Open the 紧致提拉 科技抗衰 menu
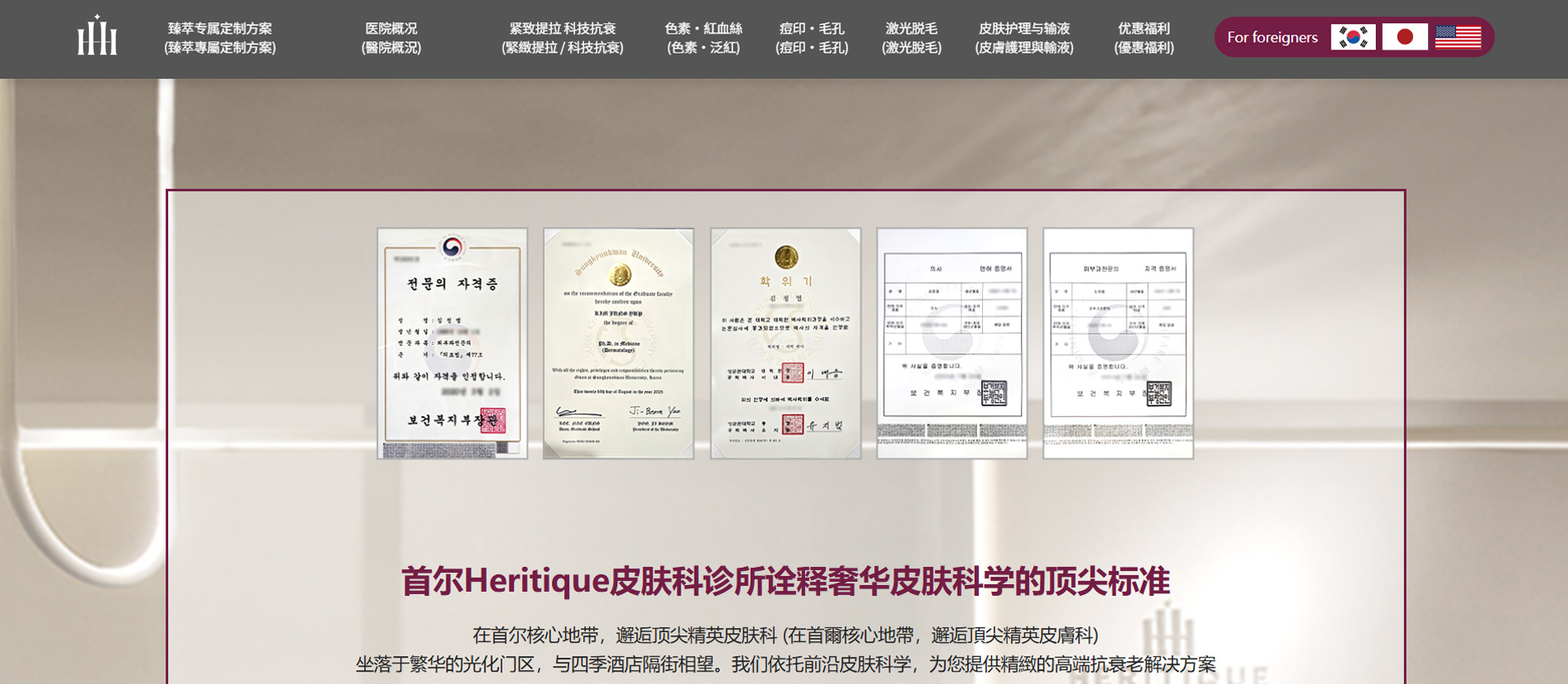Image resolution: width=1568 pixels, height=684 pixels. (x=563, y=38)
